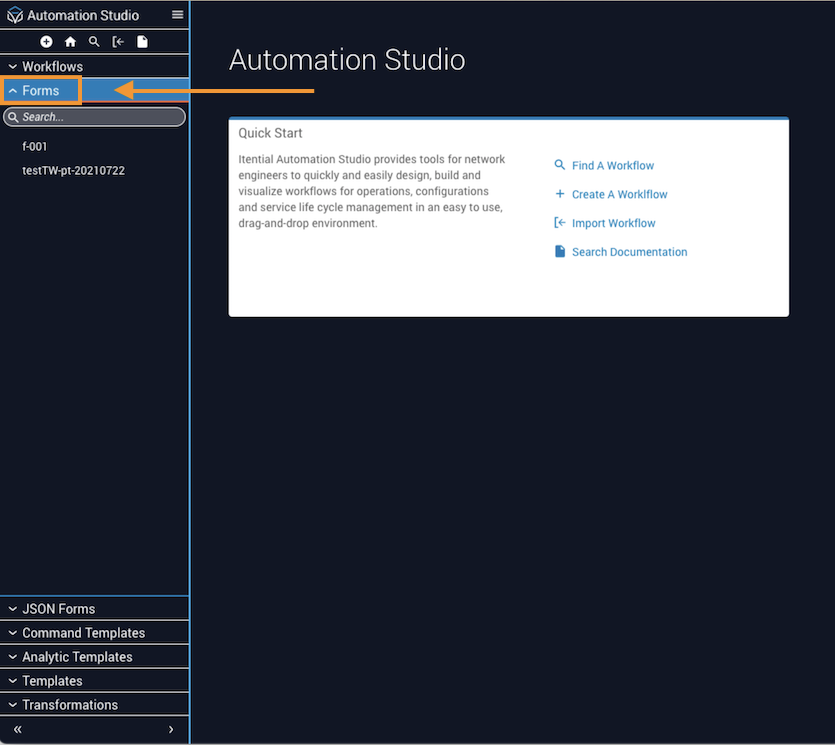Image resolution: width=835 pixels, height=745 pixels.
Task: Click the Import Workflow link
Action: point(604,223)
